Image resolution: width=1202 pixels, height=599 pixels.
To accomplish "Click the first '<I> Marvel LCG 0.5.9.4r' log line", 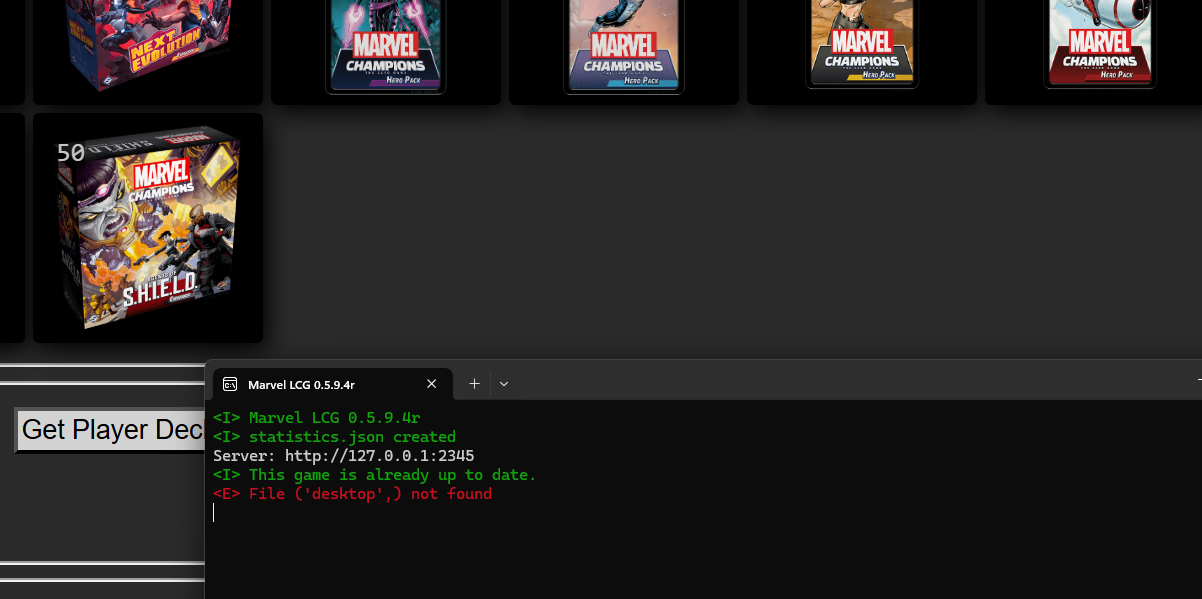I will point(316,418).
